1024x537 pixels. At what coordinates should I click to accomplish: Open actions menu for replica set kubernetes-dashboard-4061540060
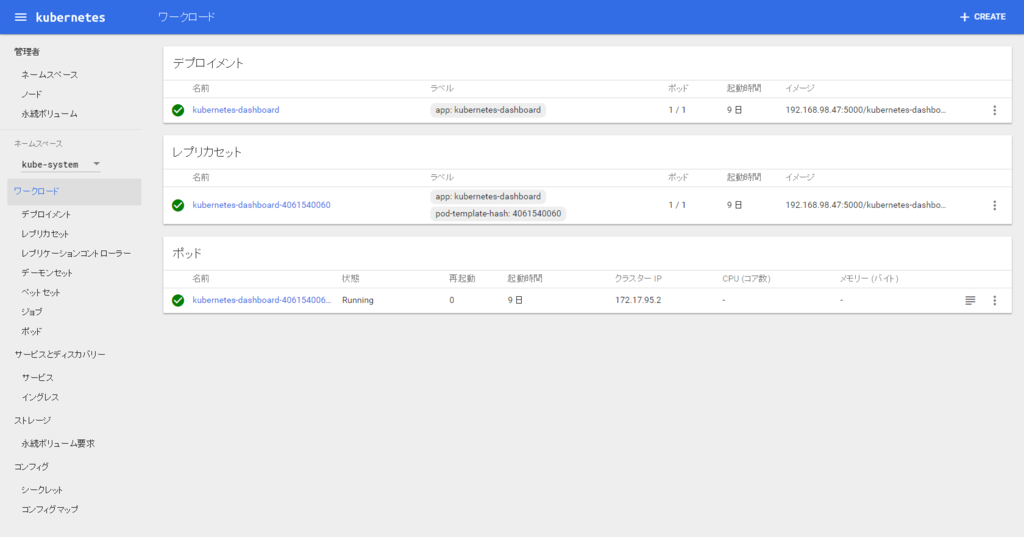point(995,205)
